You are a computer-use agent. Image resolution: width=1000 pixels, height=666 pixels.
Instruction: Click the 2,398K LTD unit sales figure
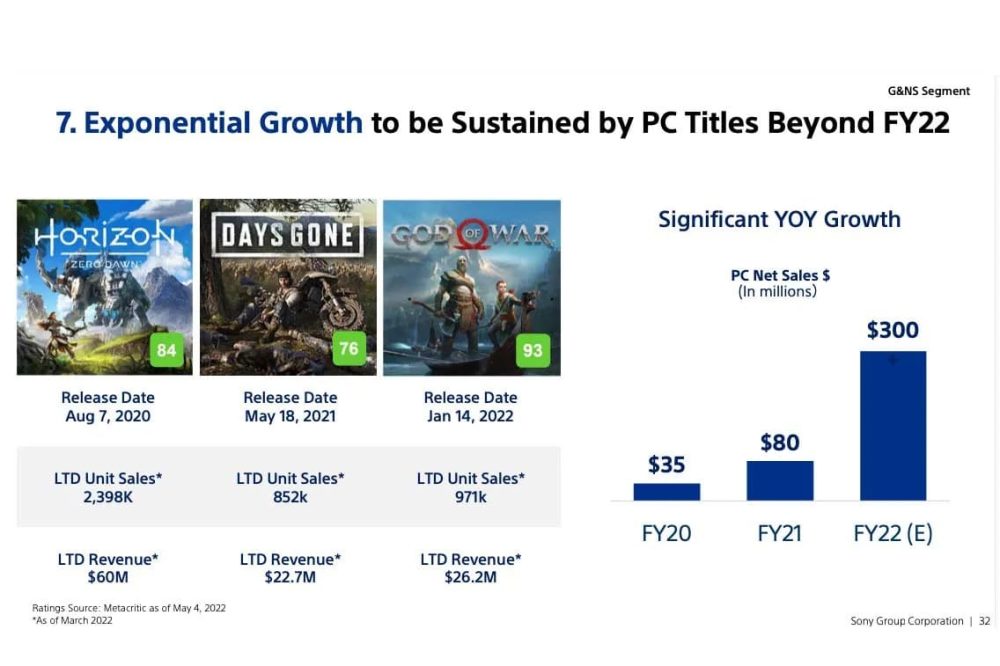tap(107, 496)
